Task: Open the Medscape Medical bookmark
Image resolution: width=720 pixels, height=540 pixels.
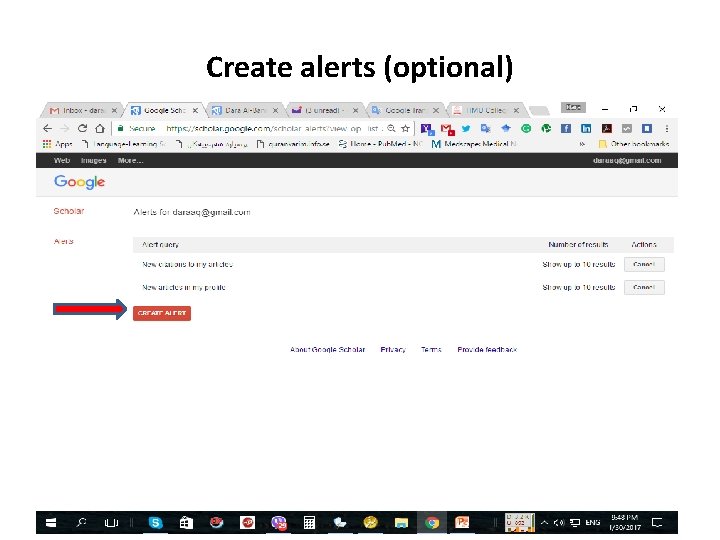Action: tap(474, 144)
